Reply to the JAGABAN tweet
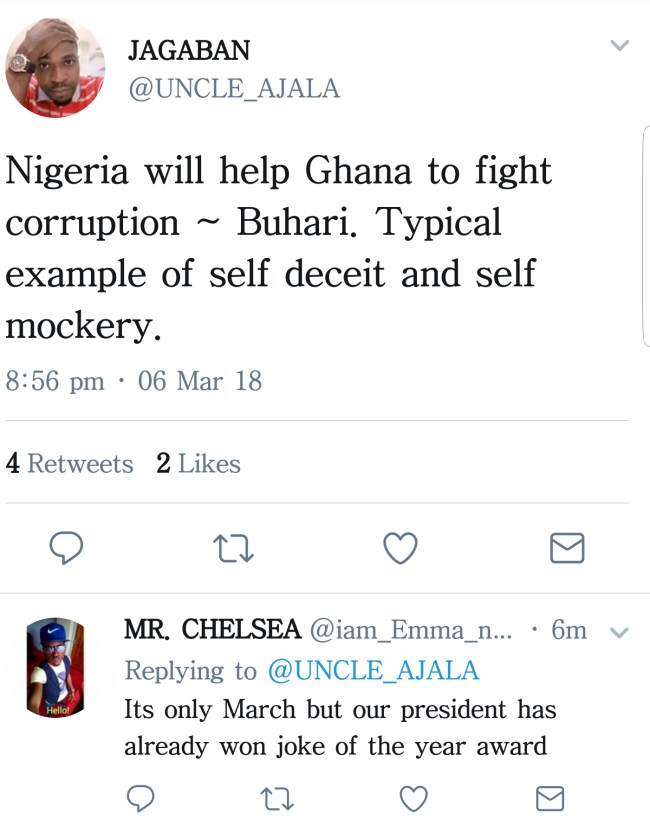Viewport: 650px width, 820px height. [x=66, y=547]
